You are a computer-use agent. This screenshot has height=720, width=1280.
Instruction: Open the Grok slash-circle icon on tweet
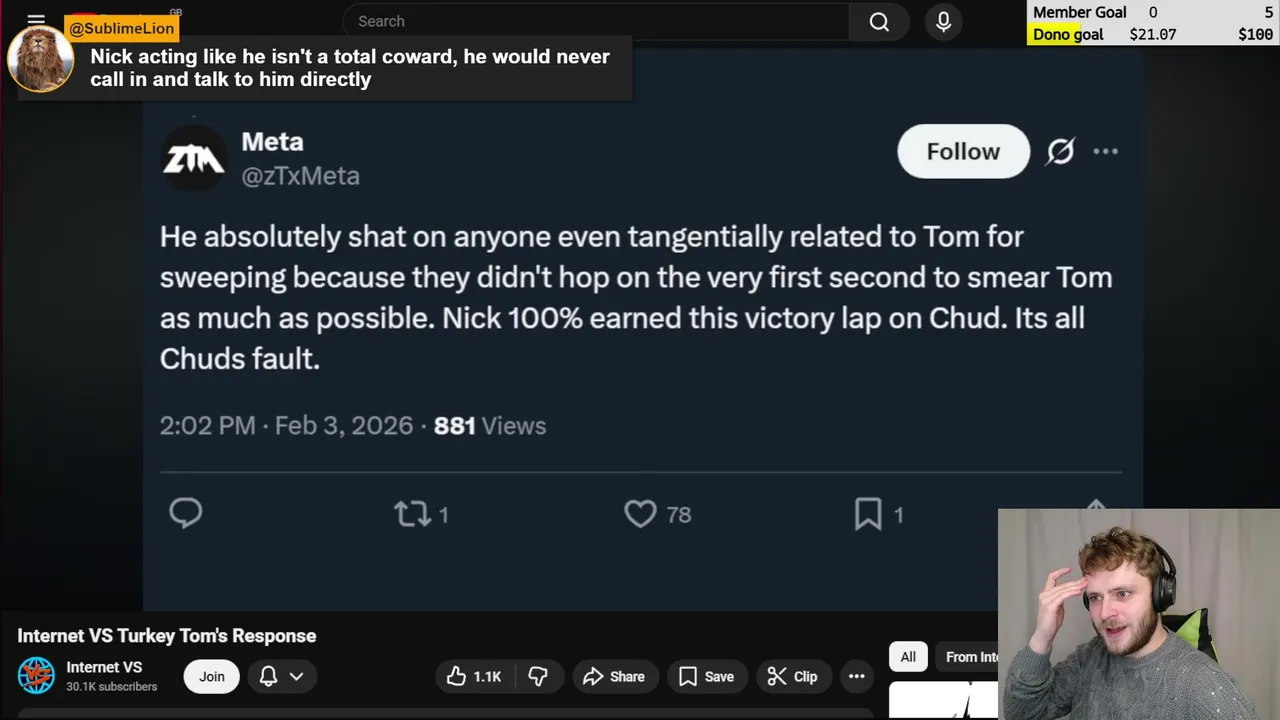click(x=1060, y=151)
